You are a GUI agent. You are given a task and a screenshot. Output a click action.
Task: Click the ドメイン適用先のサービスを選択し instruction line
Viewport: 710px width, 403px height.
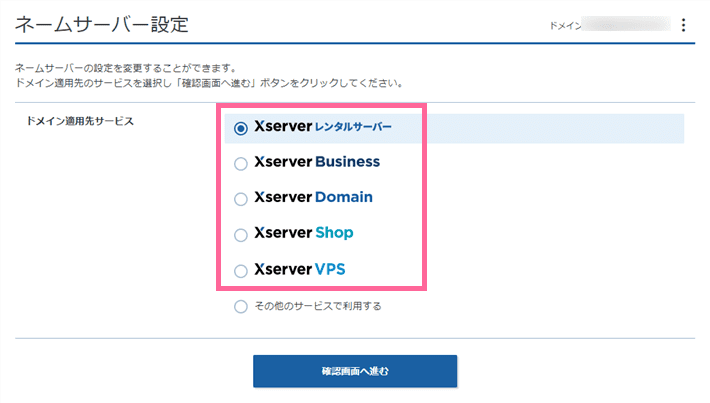point(209,83)
